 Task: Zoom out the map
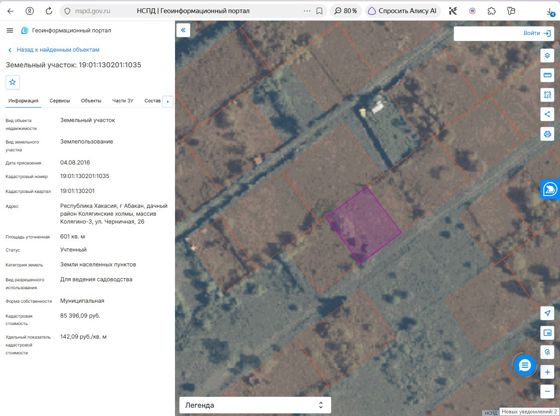tap(547, 391)
